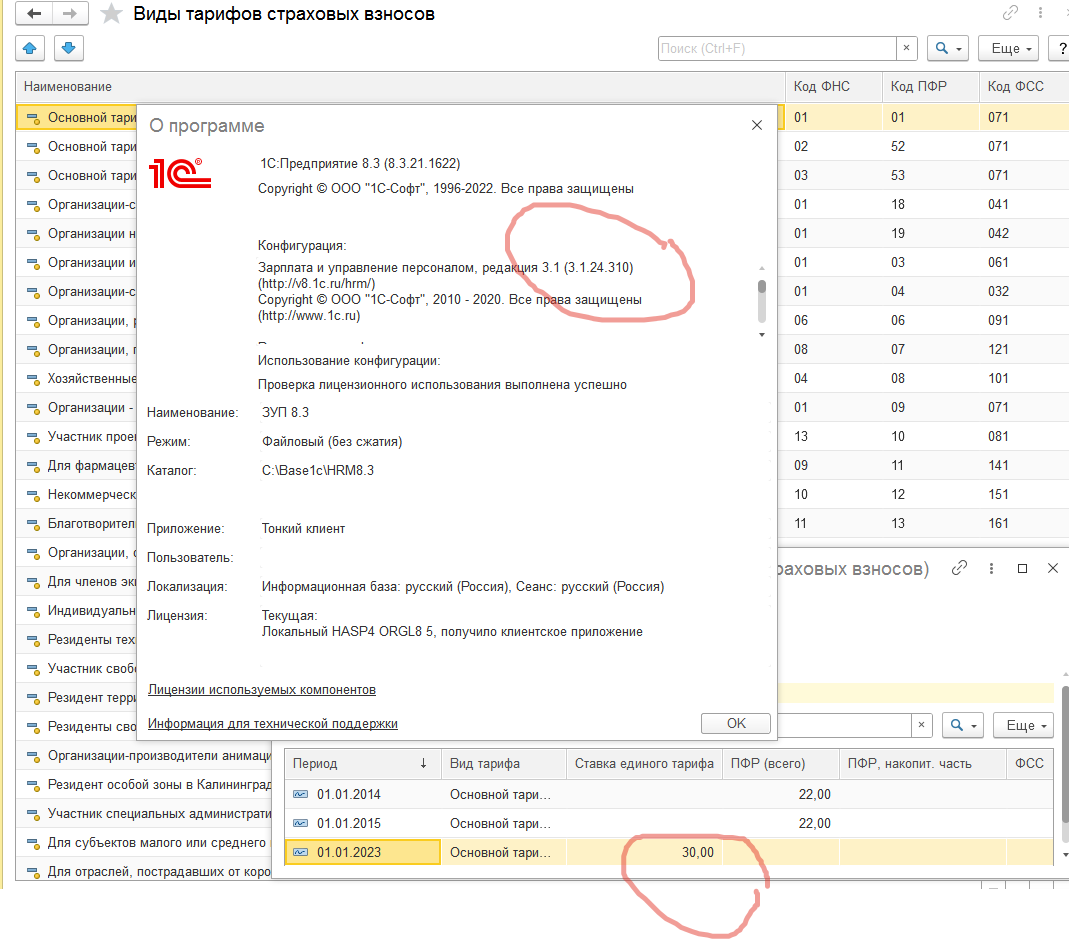Viewport: 1069px width, 939px height.
Task: Add the page to favorites with the star
Action: pos(111,14)
